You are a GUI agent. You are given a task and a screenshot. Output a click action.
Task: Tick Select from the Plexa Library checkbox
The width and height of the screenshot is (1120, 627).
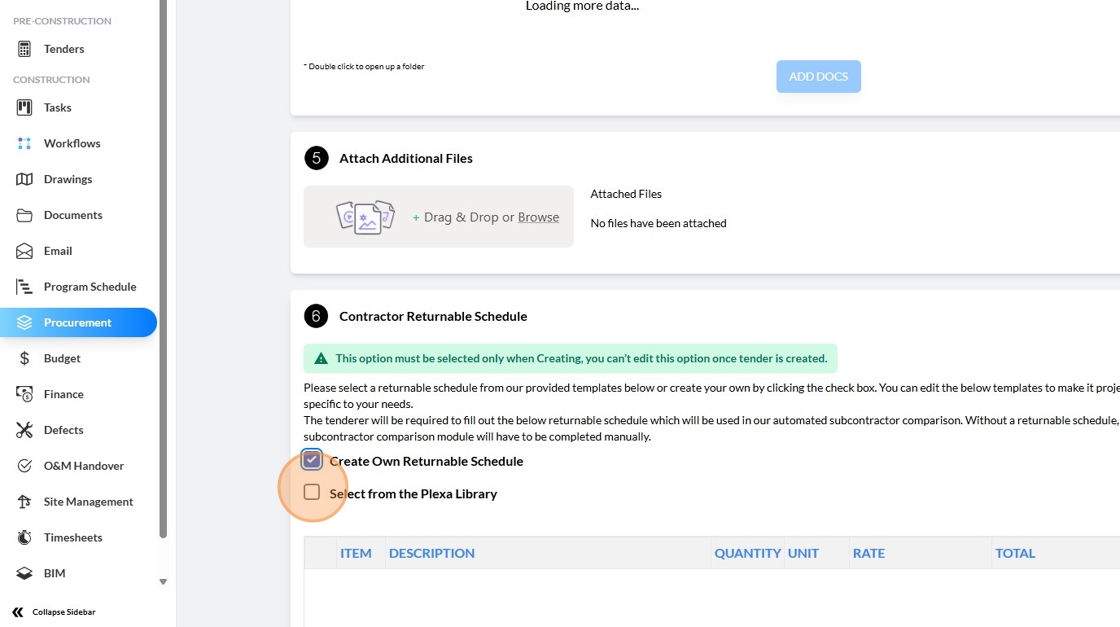[312, 492]
